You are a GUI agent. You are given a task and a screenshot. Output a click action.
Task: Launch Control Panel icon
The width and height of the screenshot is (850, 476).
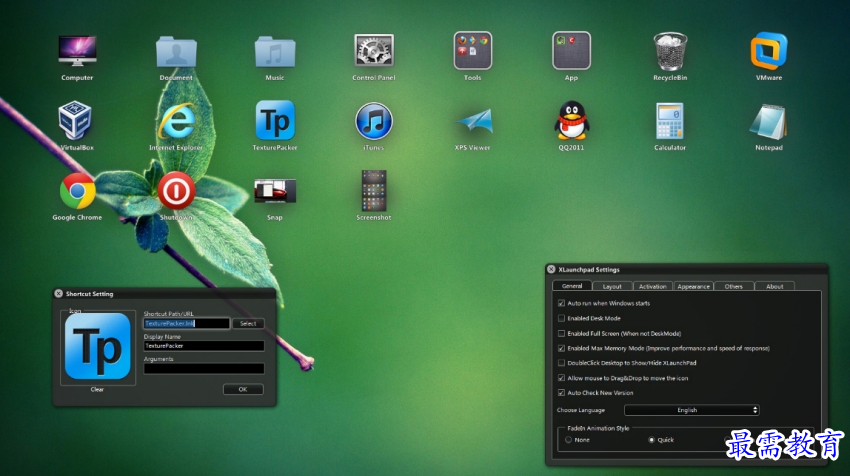[374, 51]
